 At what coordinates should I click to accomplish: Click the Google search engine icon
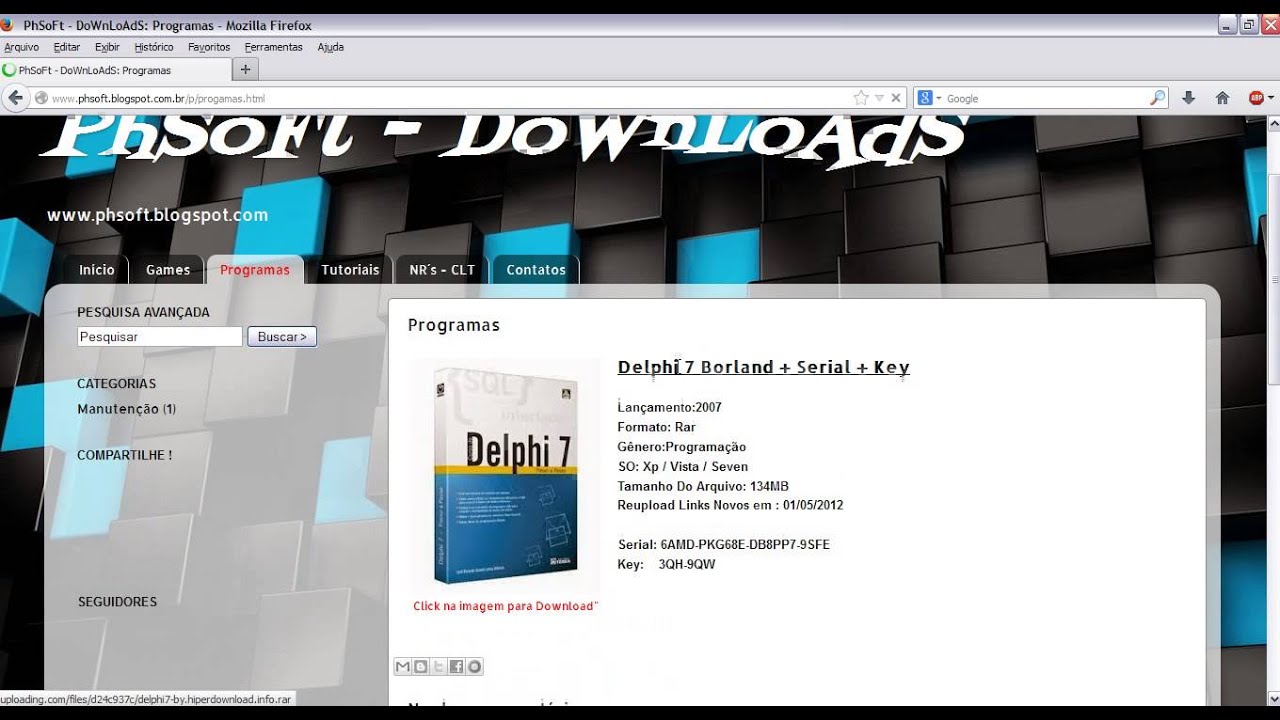pyautogui.click(x=925, y=98)
